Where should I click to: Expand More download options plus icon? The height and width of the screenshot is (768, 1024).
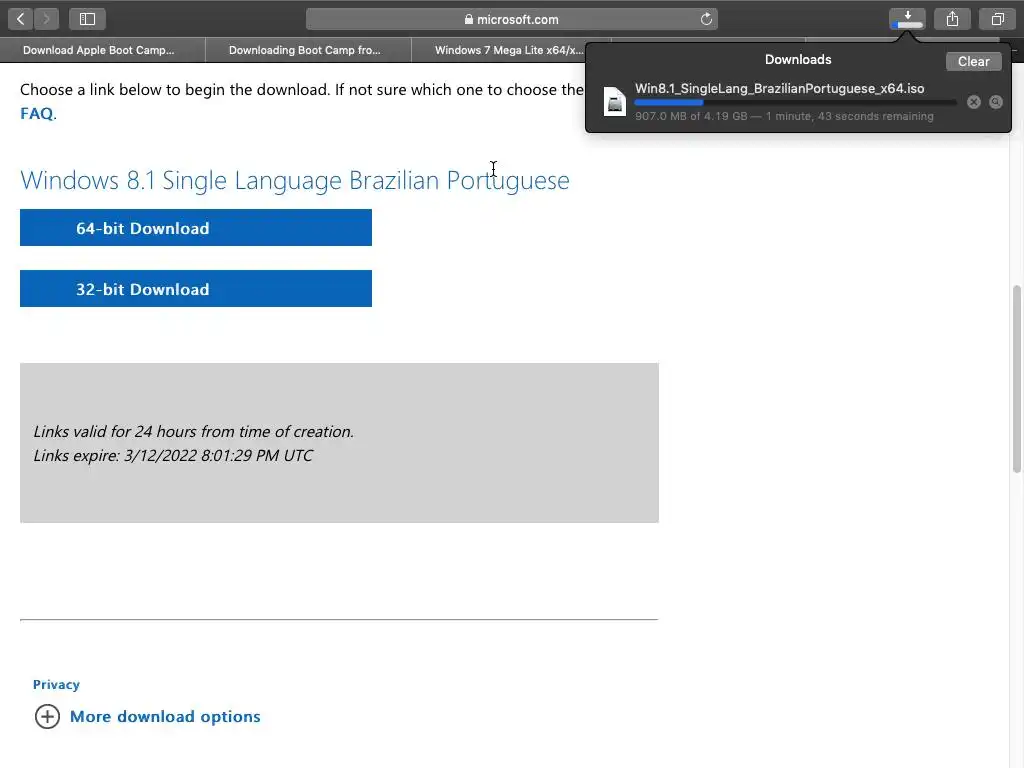click(47, 716)
